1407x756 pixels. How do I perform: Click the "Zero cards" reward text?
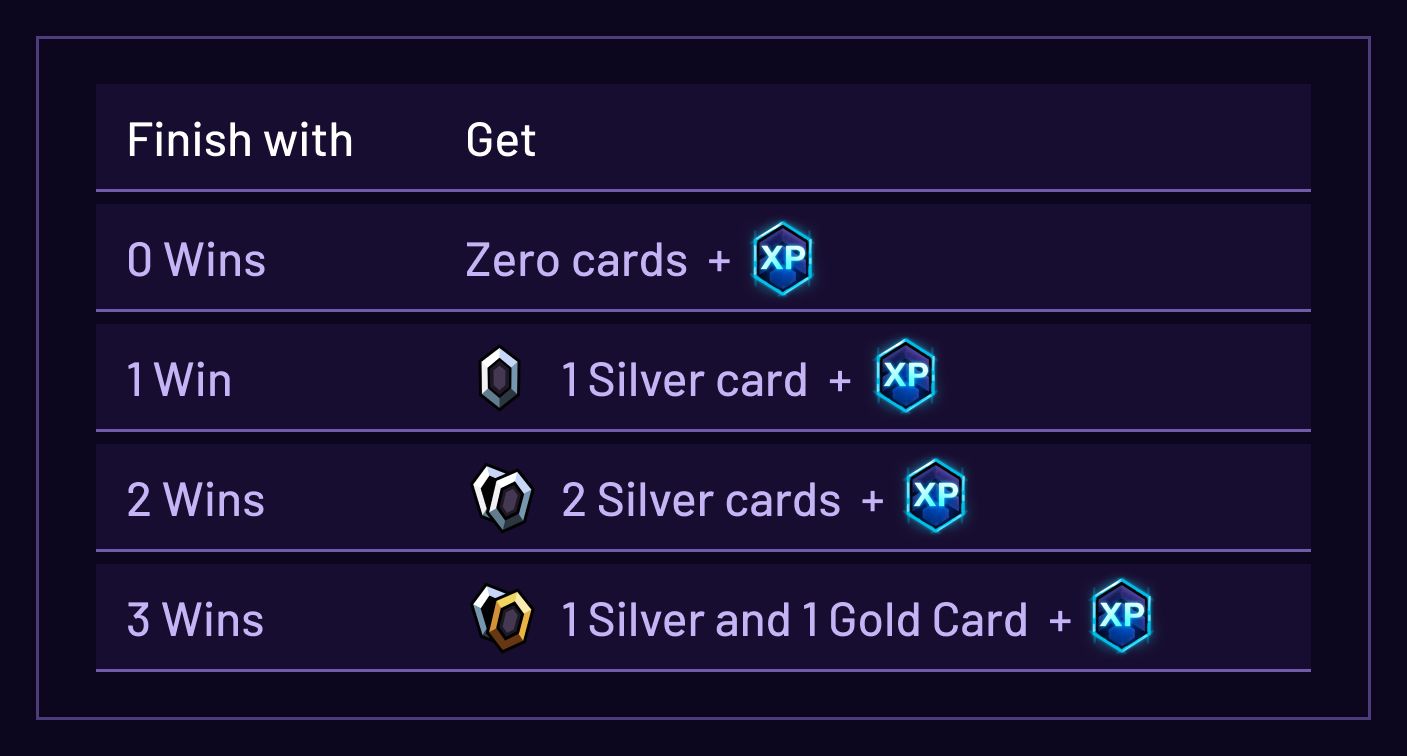pos(577,260)
